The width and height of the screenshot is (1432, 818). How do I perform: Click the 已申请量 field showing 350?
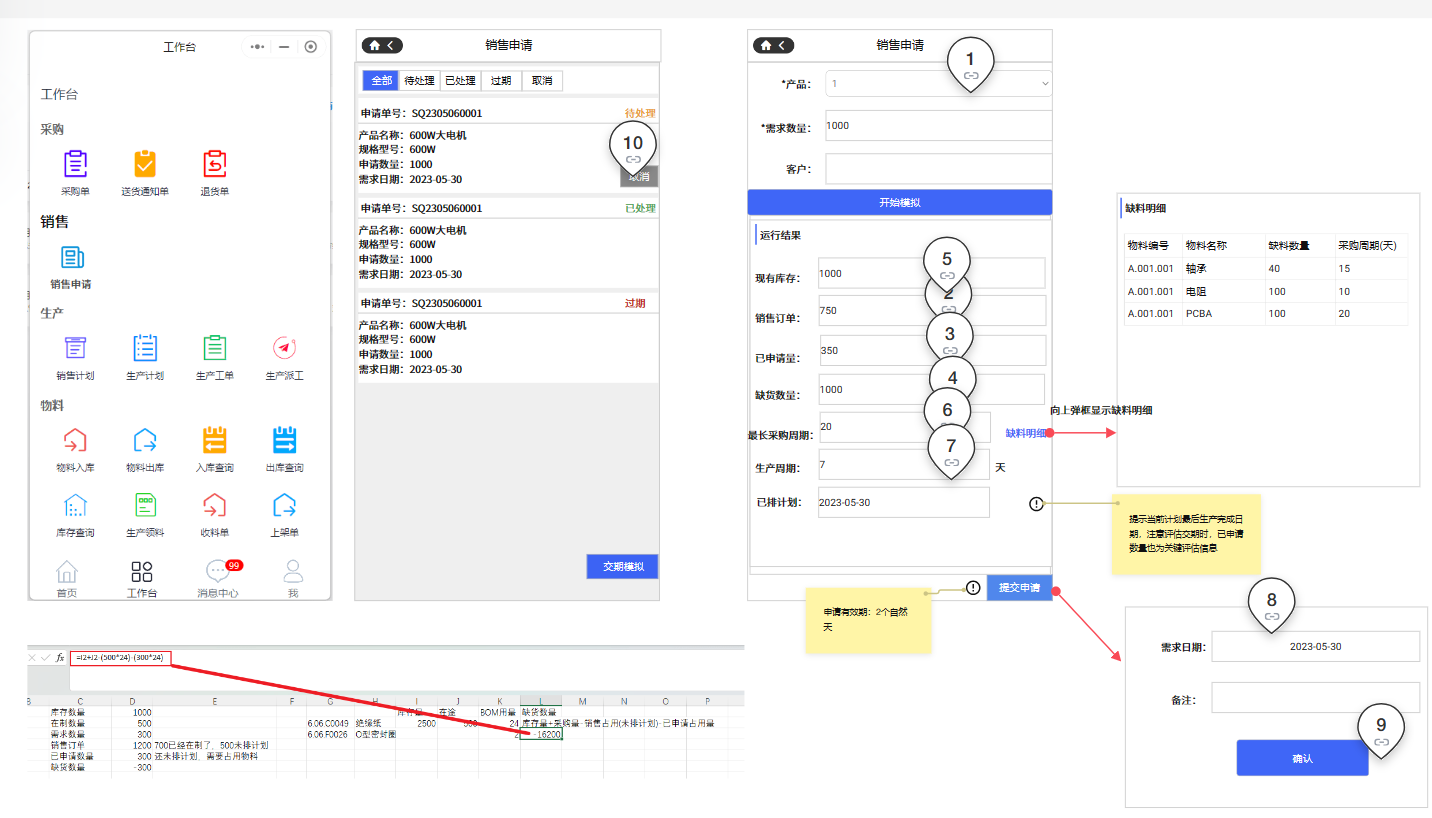coord(932,350)
